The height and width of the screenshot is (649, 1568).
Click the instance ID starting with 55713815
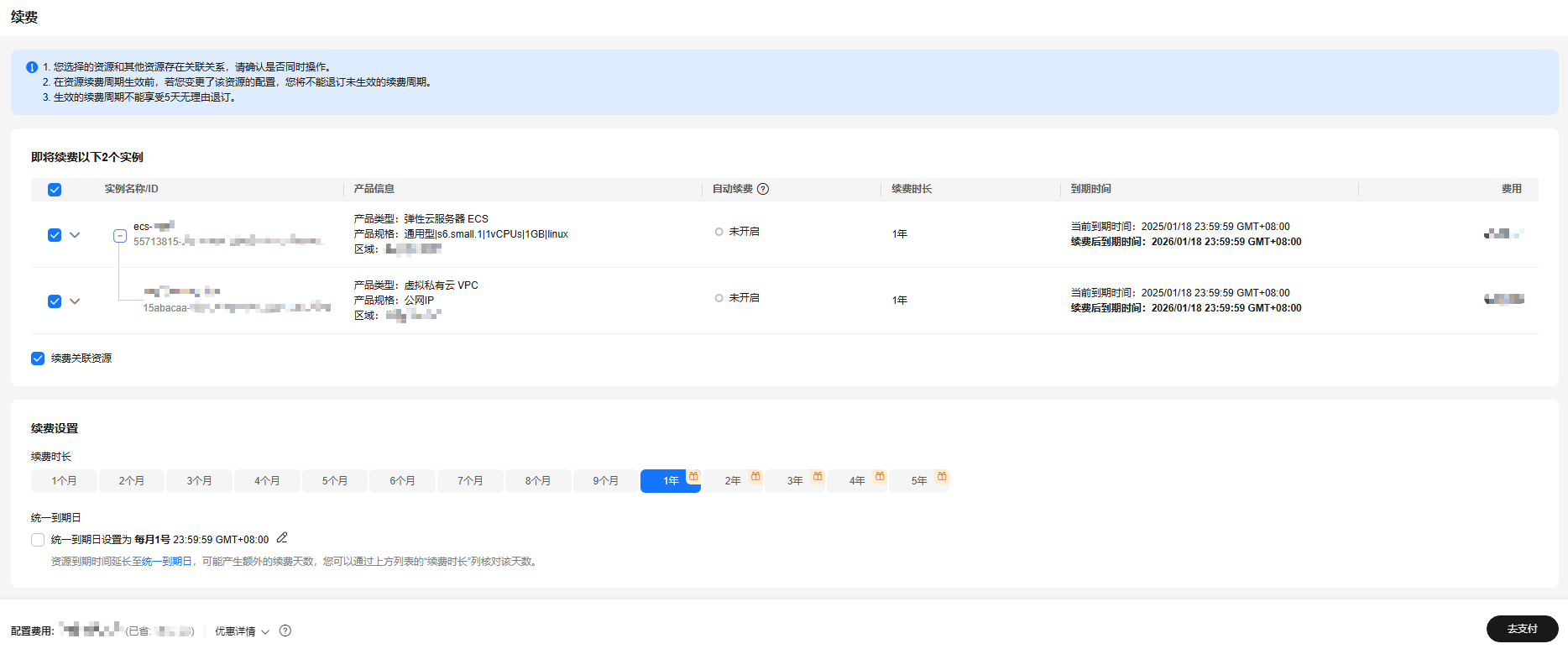pyautogui.click(x=227, y=242)
